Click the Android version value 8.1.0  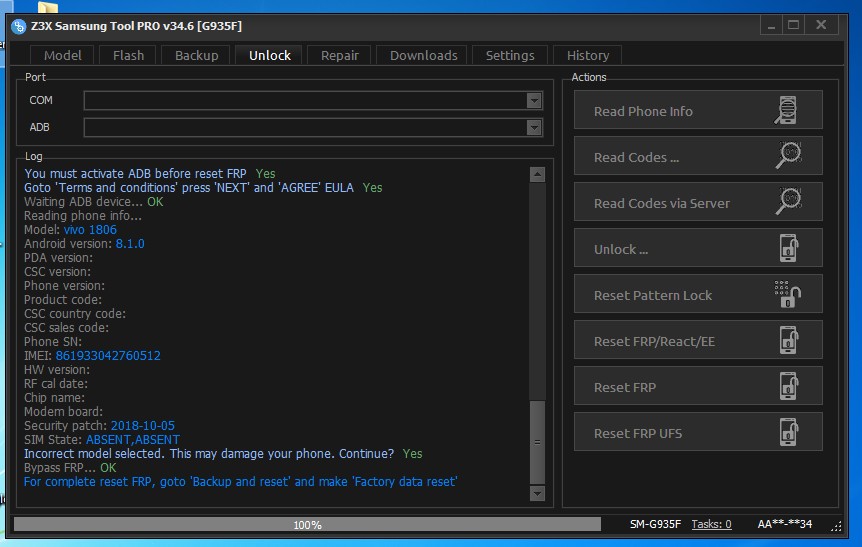click(130, 244)
